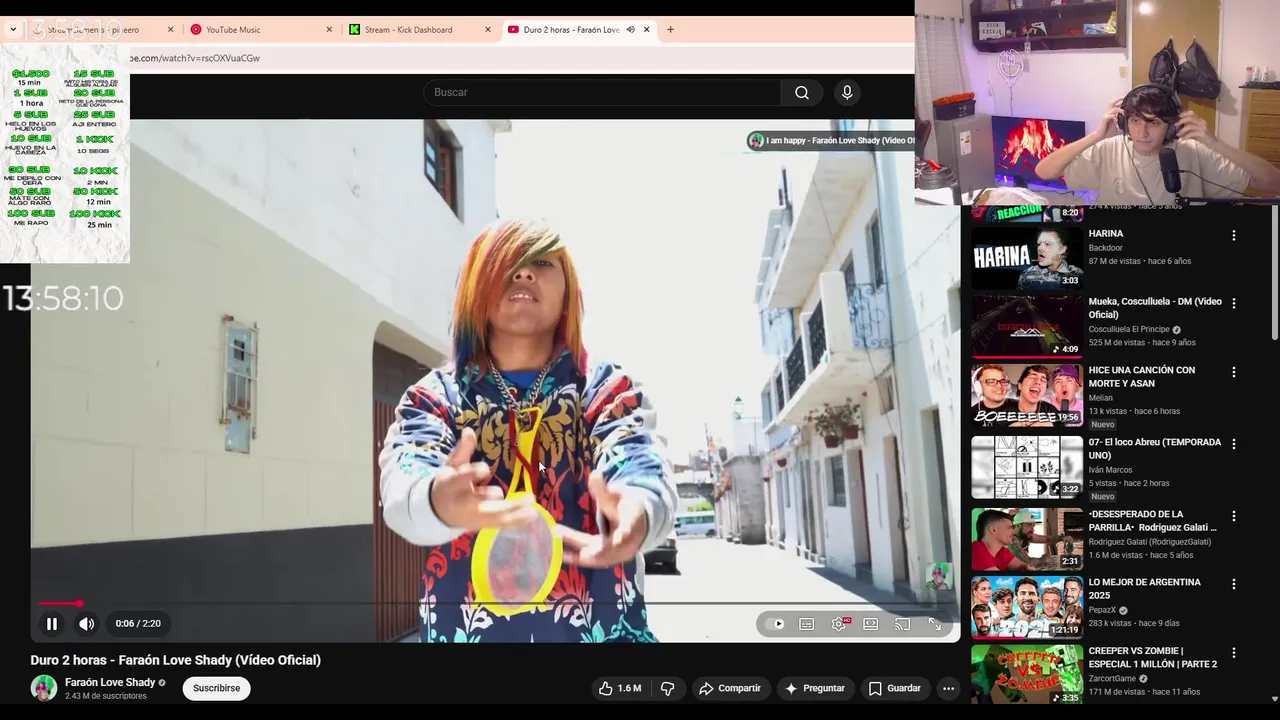The image size is (1280, 720).
Task: Click the Compartir share button
Action: pyautogui.click(x=730, y=688)
